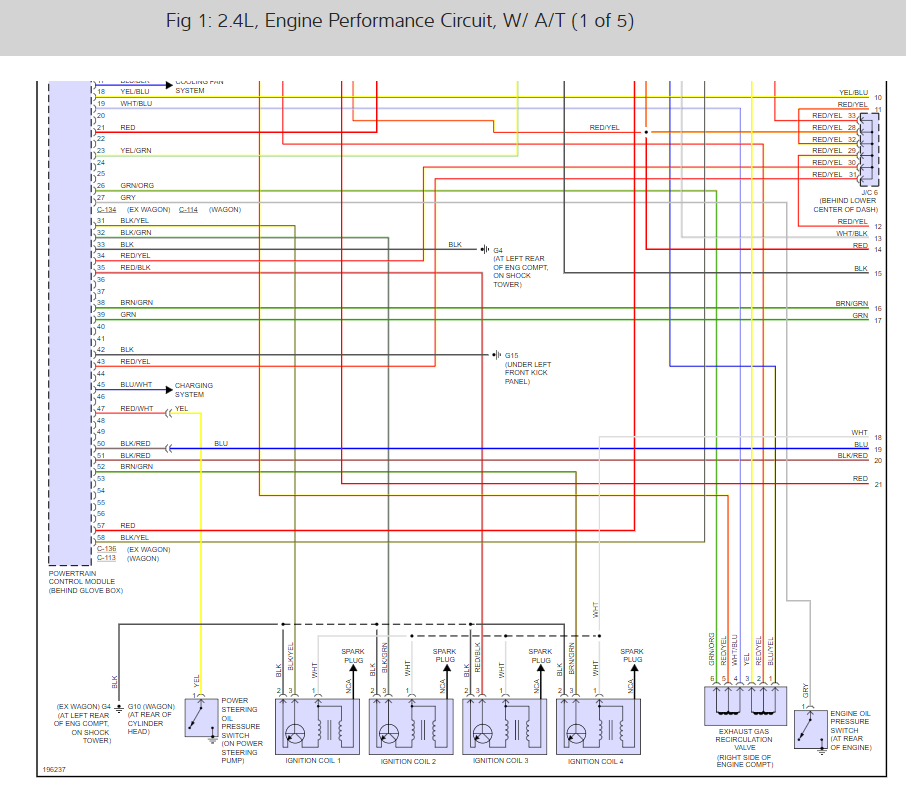Click the Engine Oil Pressure Switch symbol
Viewport: 906px width, 790px height.
811,729
